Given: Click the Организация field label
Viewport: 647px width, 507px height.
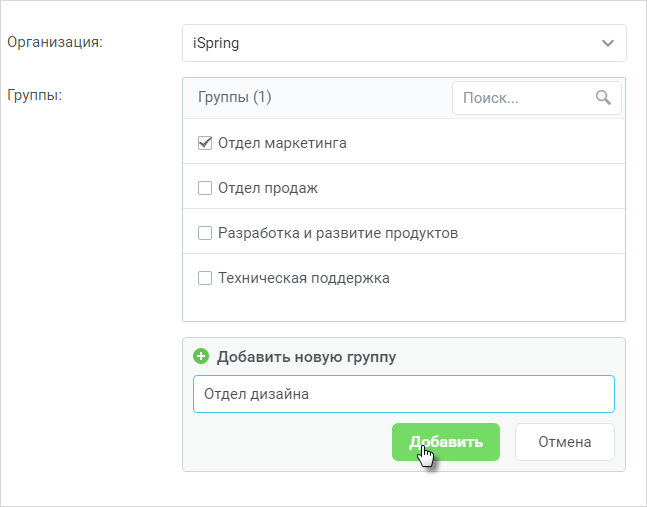Looking at the screenshot, I should pyautogui.click(x=55, y=42).
